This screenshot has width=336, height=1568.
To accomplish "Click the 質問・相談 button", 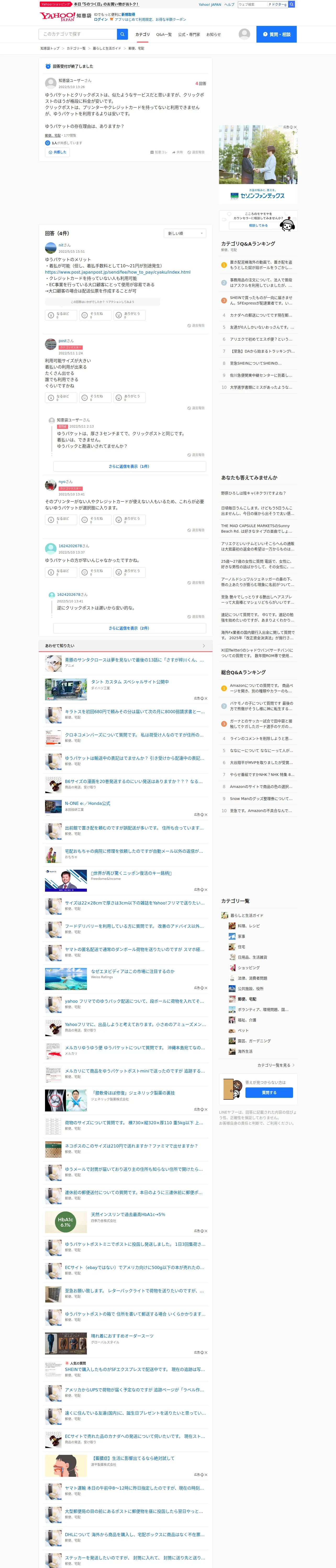I will coord(276,34).
